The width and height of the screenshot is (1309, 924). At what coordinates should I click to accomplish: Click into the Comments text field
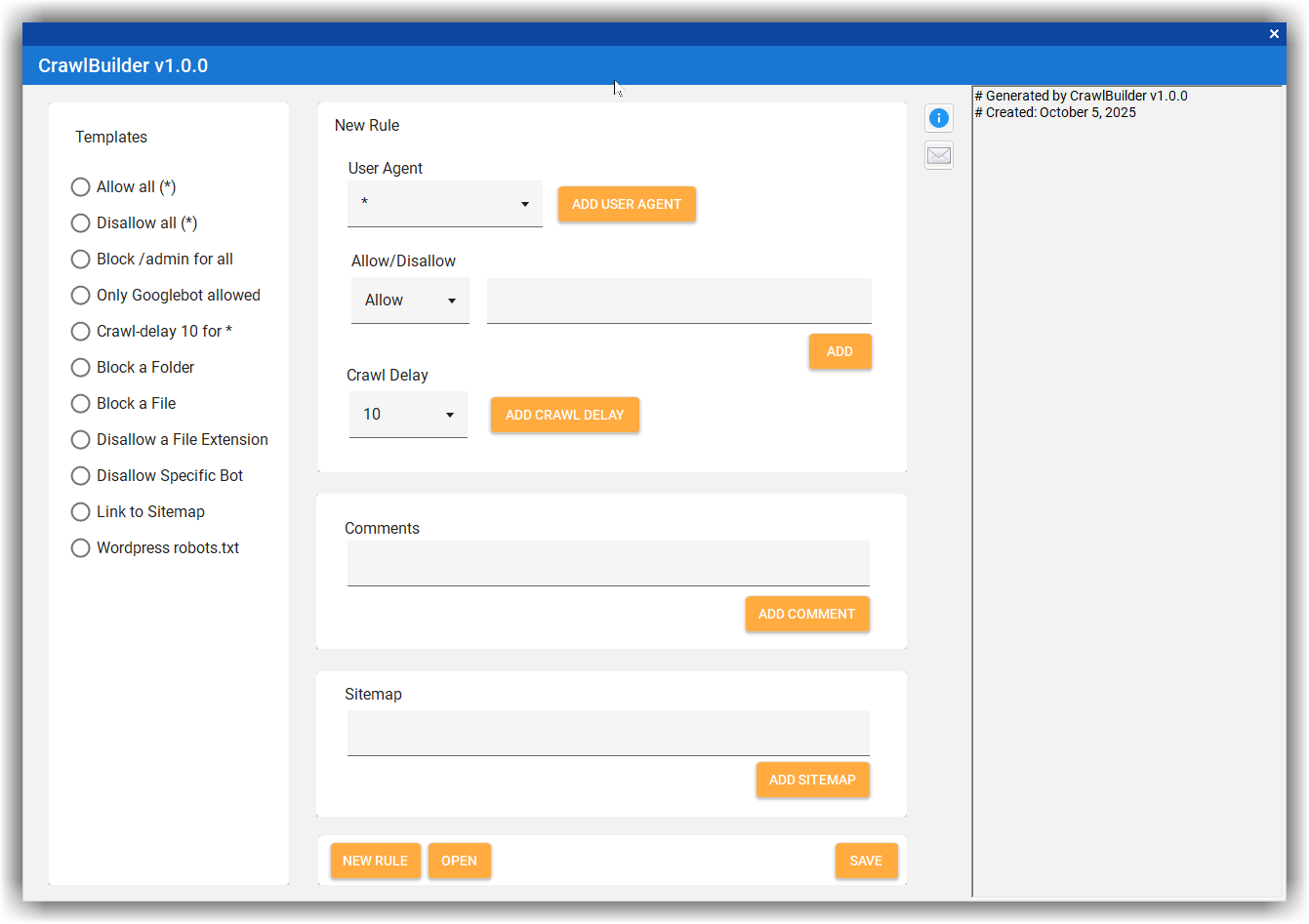608,564
